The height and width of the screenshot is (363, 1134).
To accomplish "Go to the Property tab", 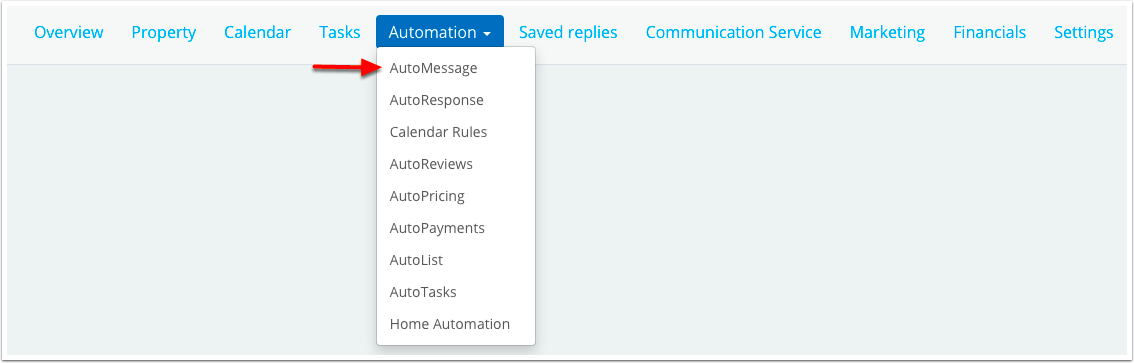I will pyautogui.click(x=163, y=33).
